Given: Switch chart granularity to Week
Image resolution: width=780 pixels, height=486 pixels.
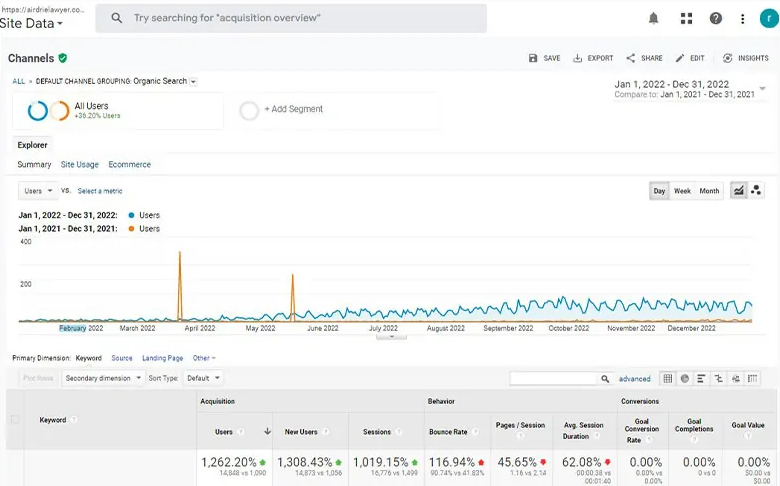Looking at the screenshot, I should click(682, 191).
